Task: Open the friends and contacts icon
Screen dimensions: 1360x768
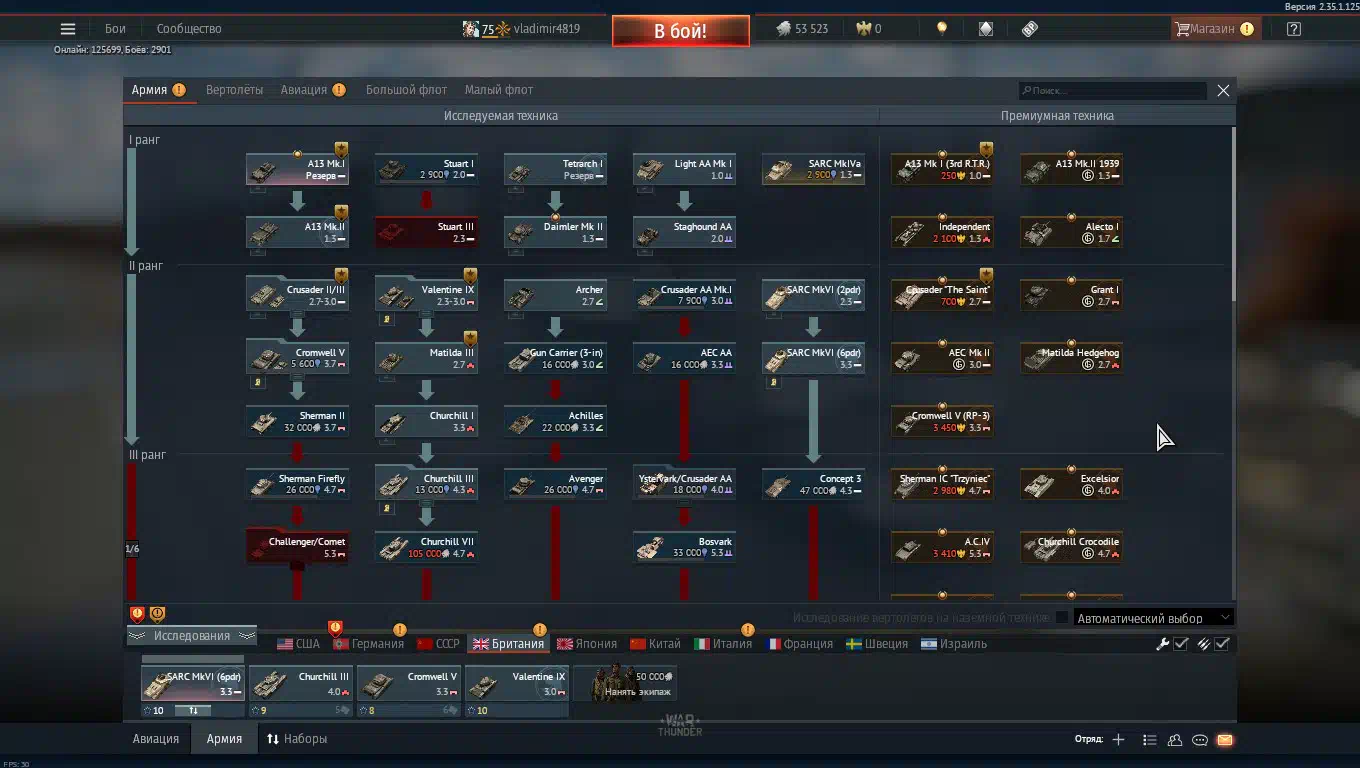Action: [x=1175, y=740]
